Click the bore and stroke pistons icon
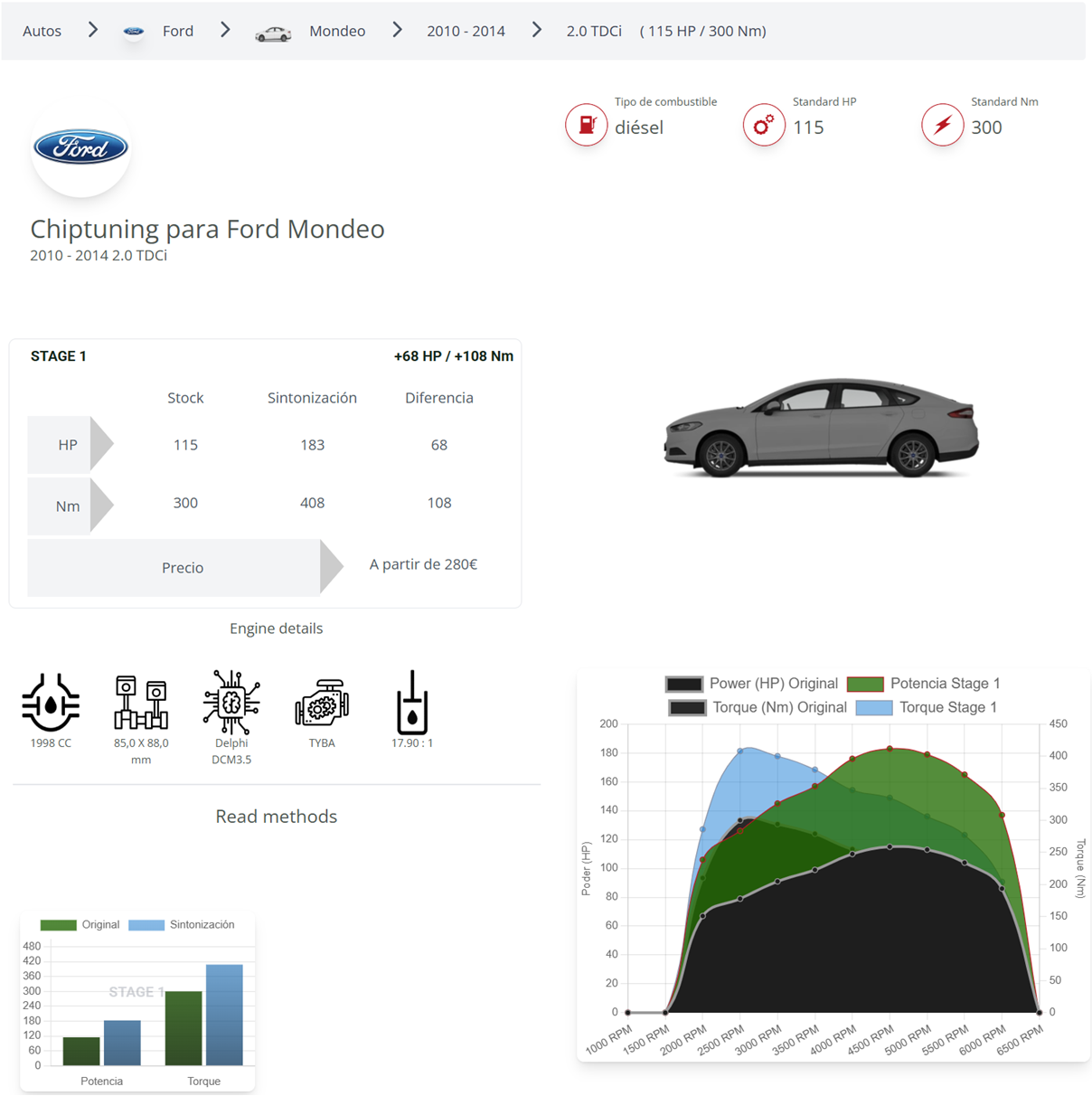Screen dimensions: 1092x1096 141,702
